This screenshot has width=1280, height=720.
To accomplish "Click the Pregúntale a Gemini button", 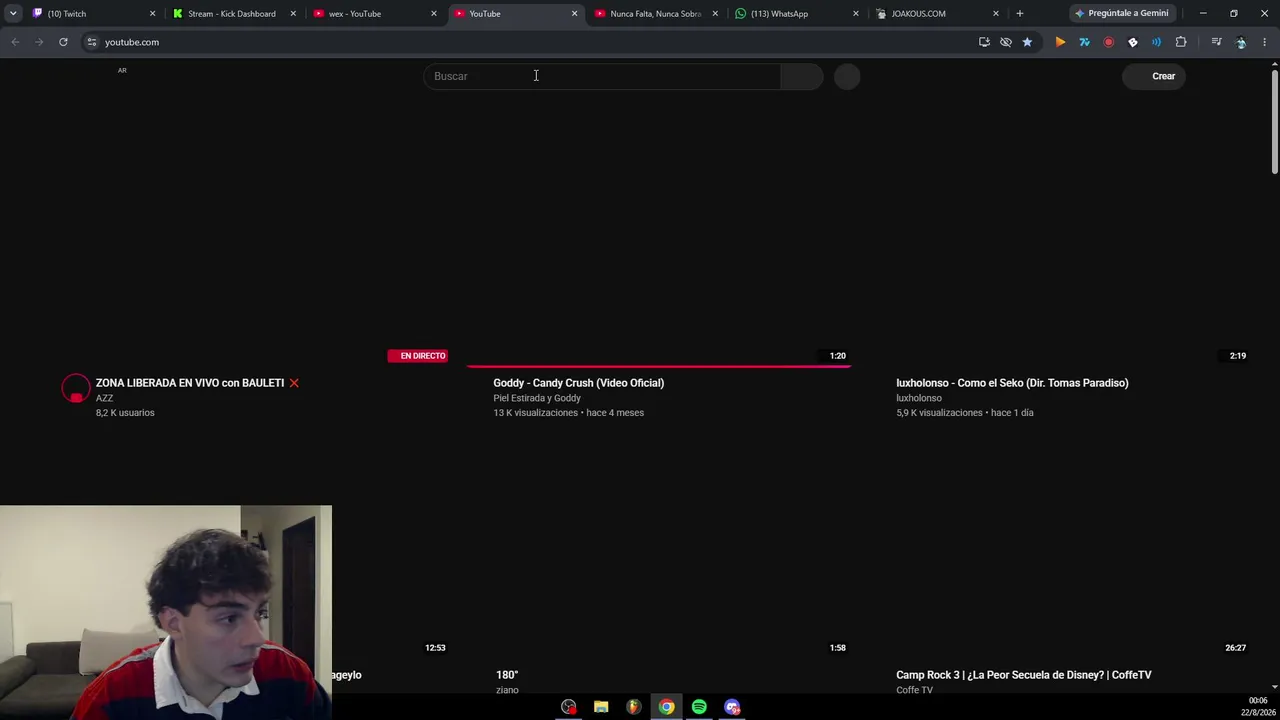I will 1122,14.
